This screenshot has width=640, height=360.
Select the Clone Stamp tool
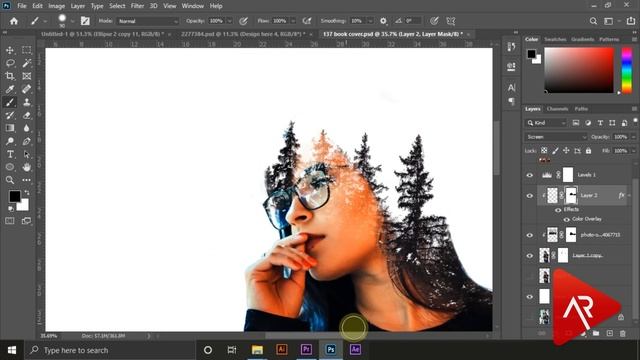27,102
